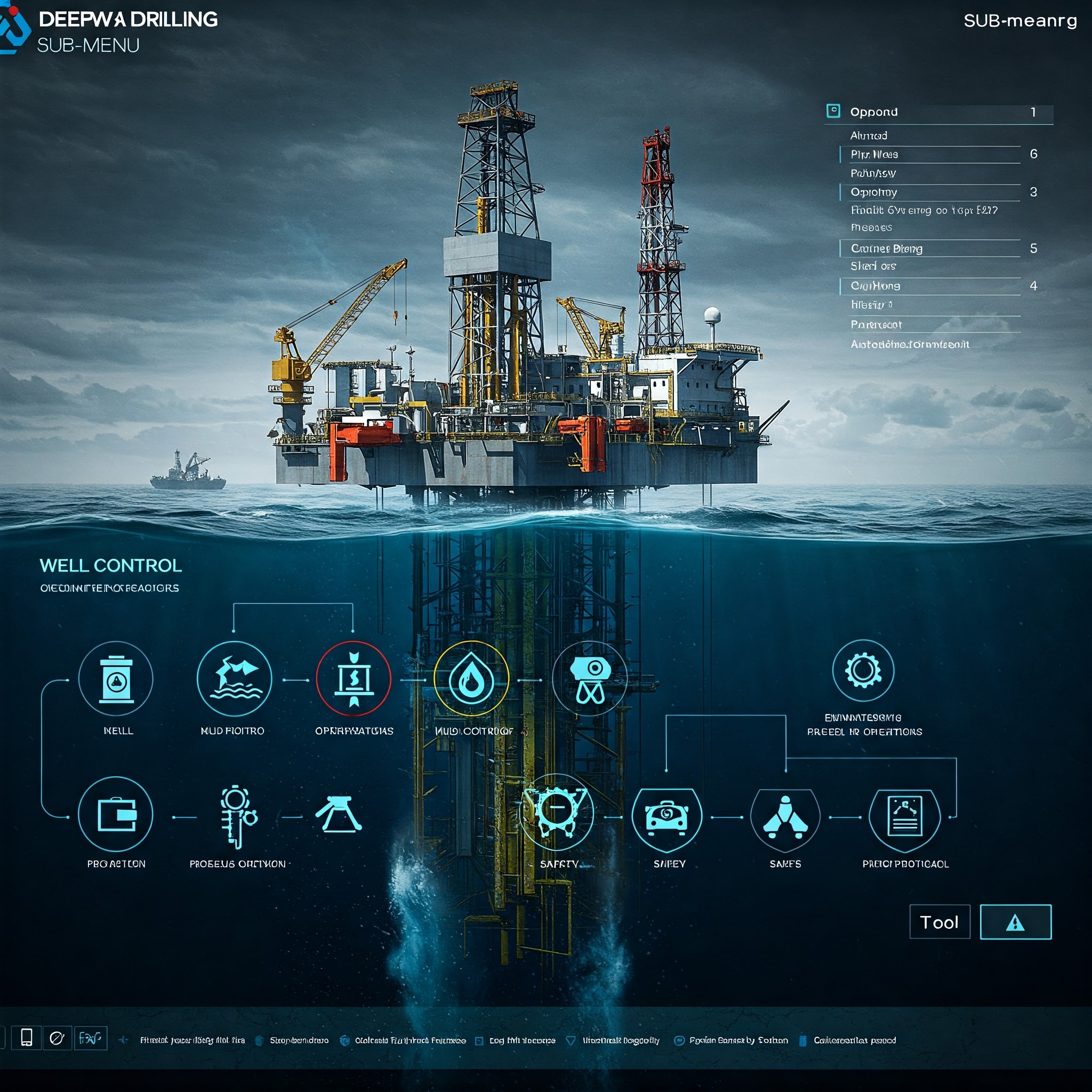Click the NELL barrel icon

(x=116, y=679)
